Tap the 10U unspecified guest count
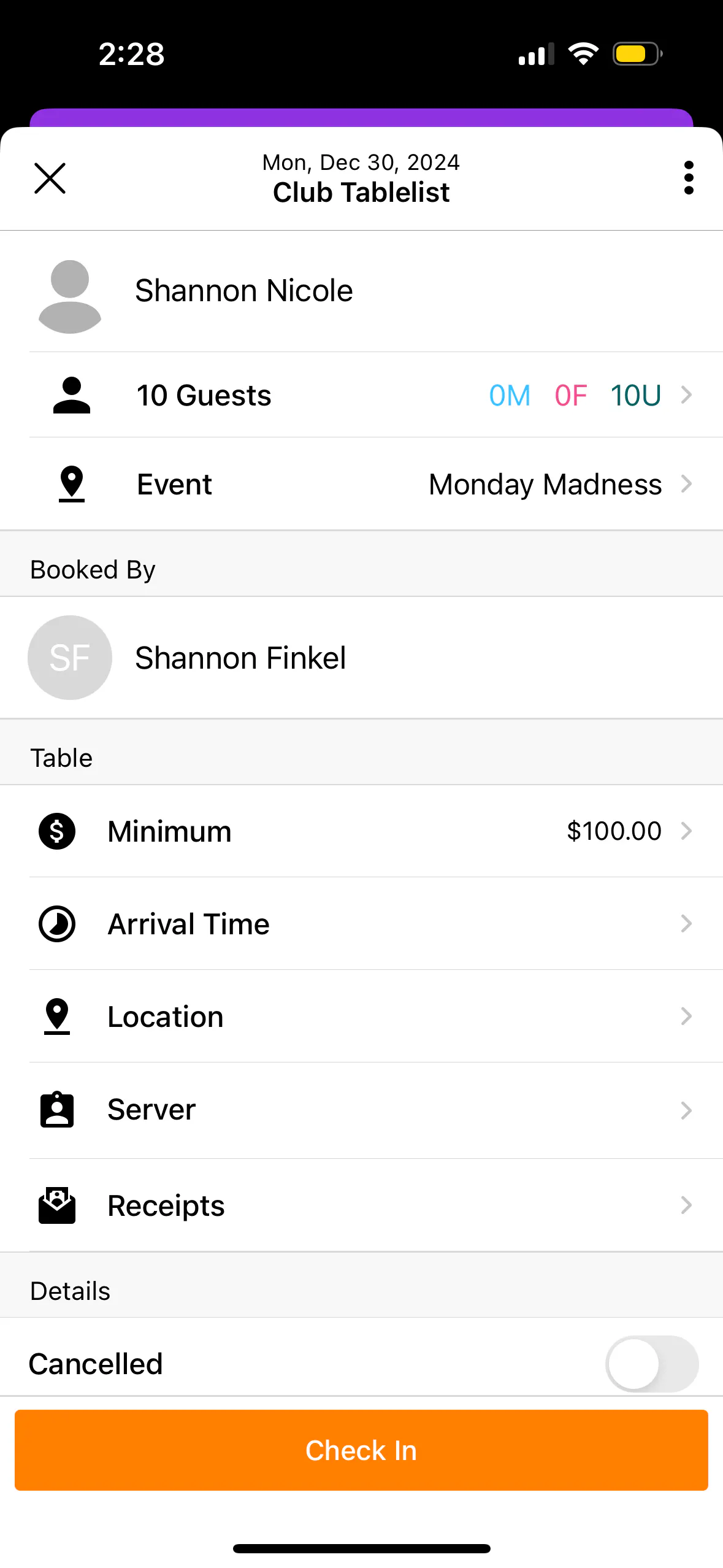The image size is (723, 1568). [x=635, y=396]
